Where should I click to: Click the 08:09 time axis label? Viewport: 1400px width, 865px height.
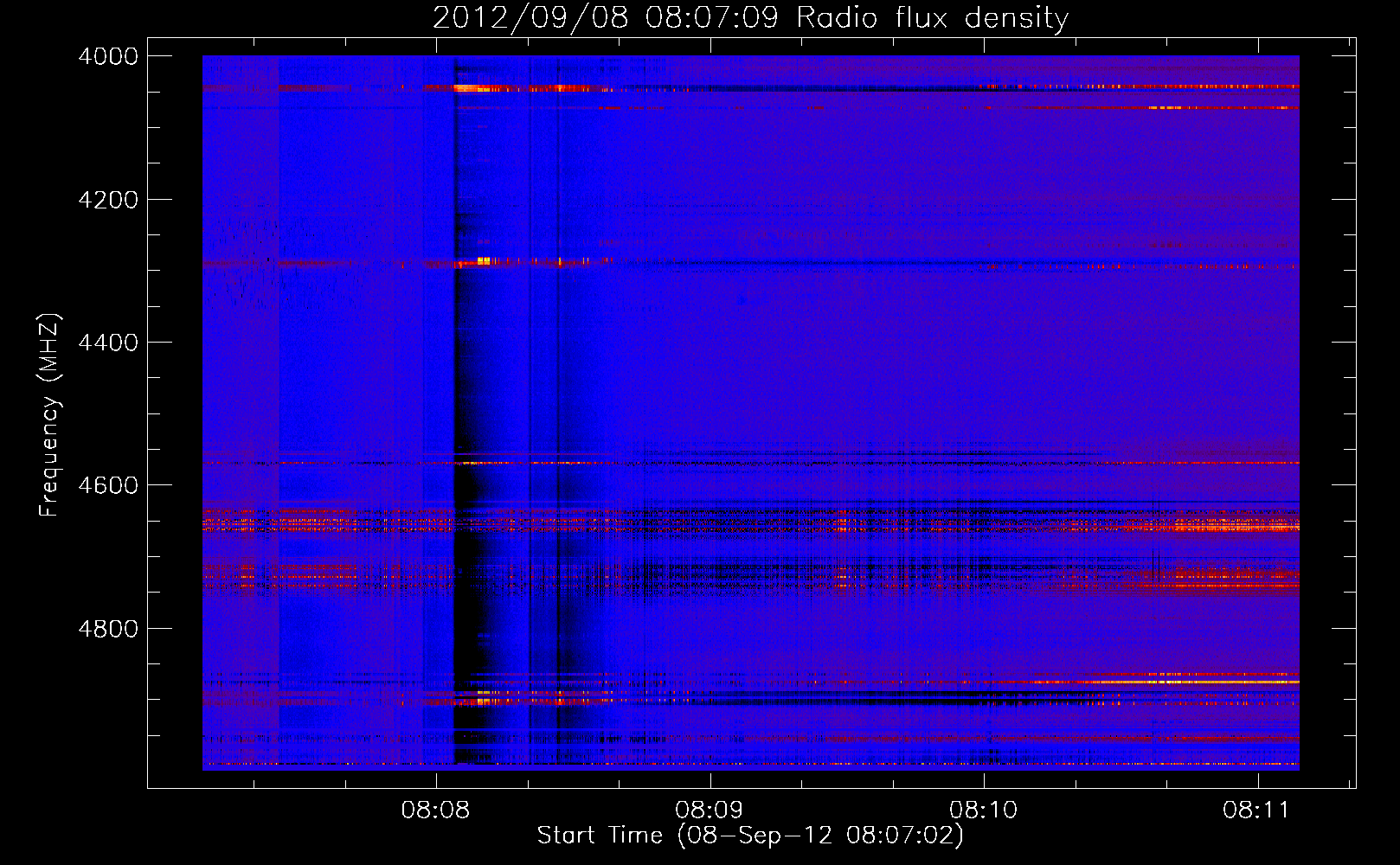[x=710, y=811]
